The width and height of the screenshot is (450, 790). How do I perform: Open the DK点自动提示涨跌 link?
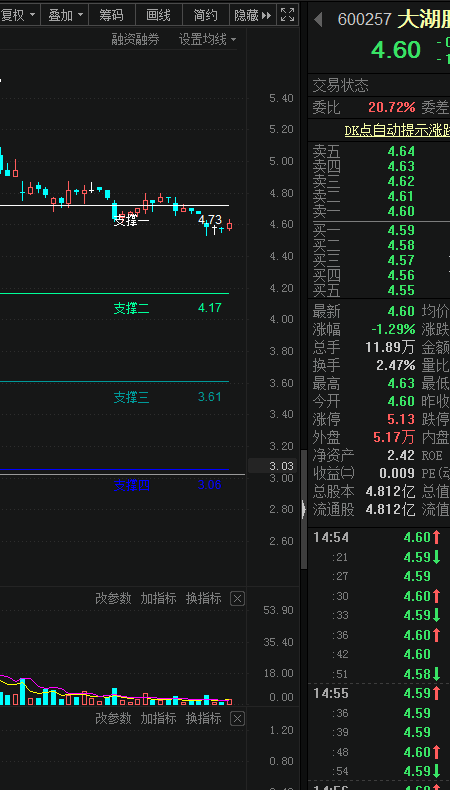397,130
